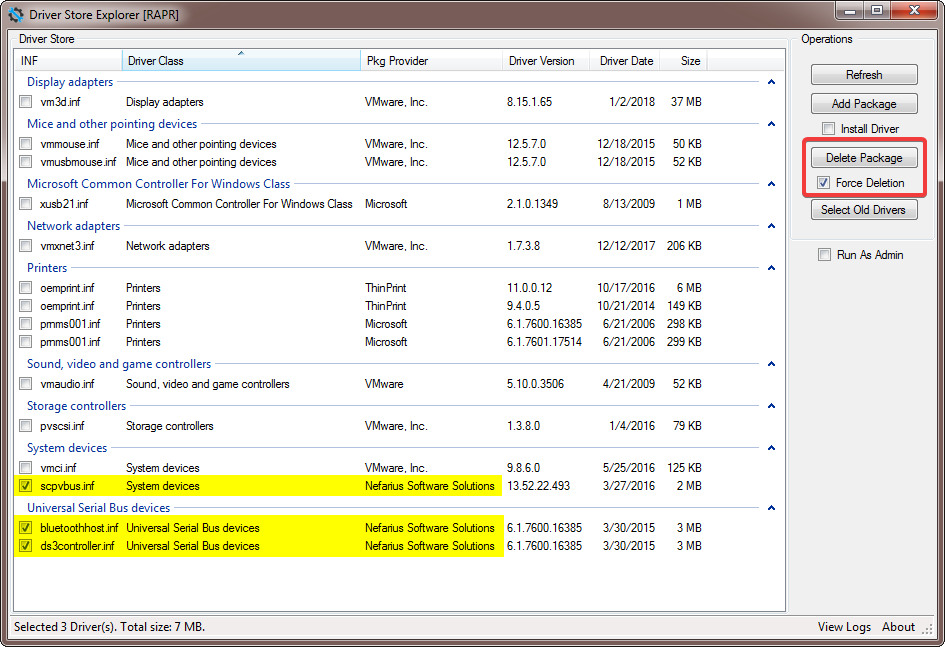The width and height of the screenshot is (945, 647).
Task: Click driver date 3/27/2016
Action: tap(629, 486)
